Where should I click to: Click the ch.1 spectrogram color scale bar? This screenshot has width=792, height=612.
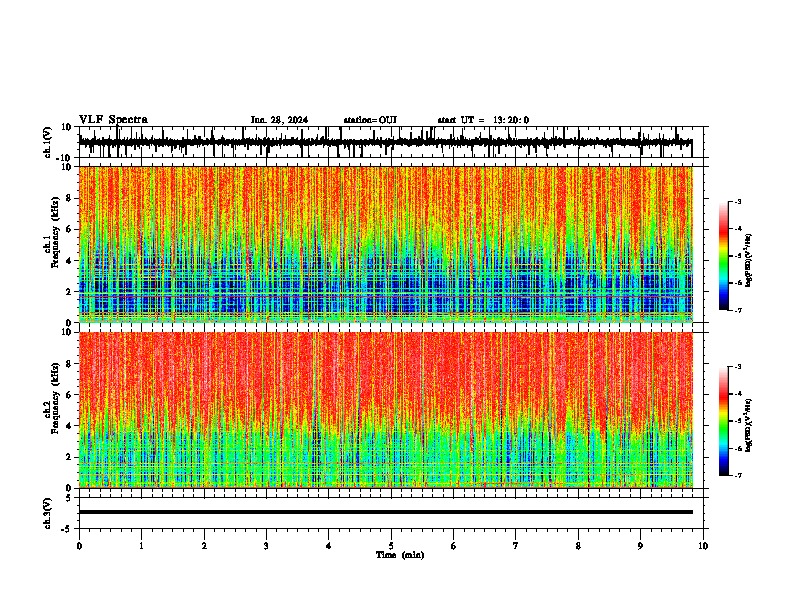[x=724, y=256]
